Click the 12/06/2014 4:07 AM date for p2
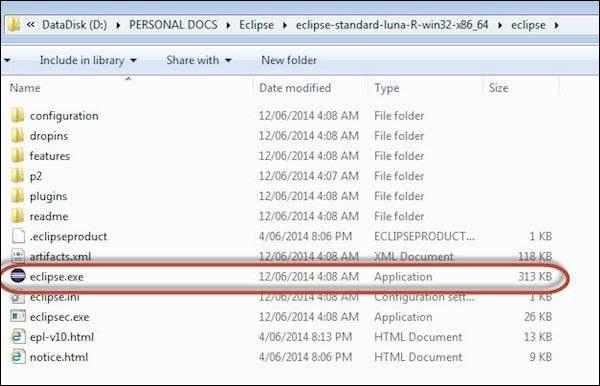Viewport: 600px width, 386px height. tap(308, 176)
